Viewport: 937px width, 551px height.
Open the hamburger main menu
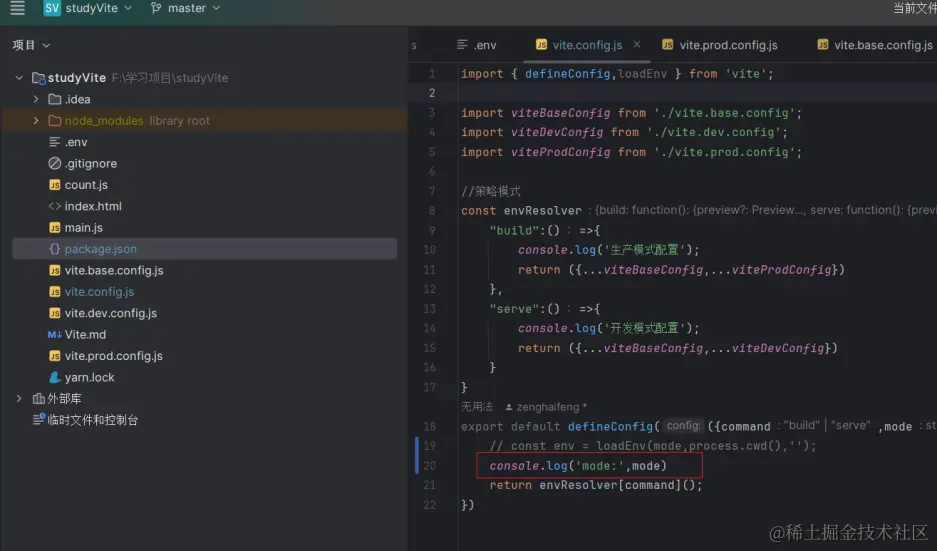[17, 8]
